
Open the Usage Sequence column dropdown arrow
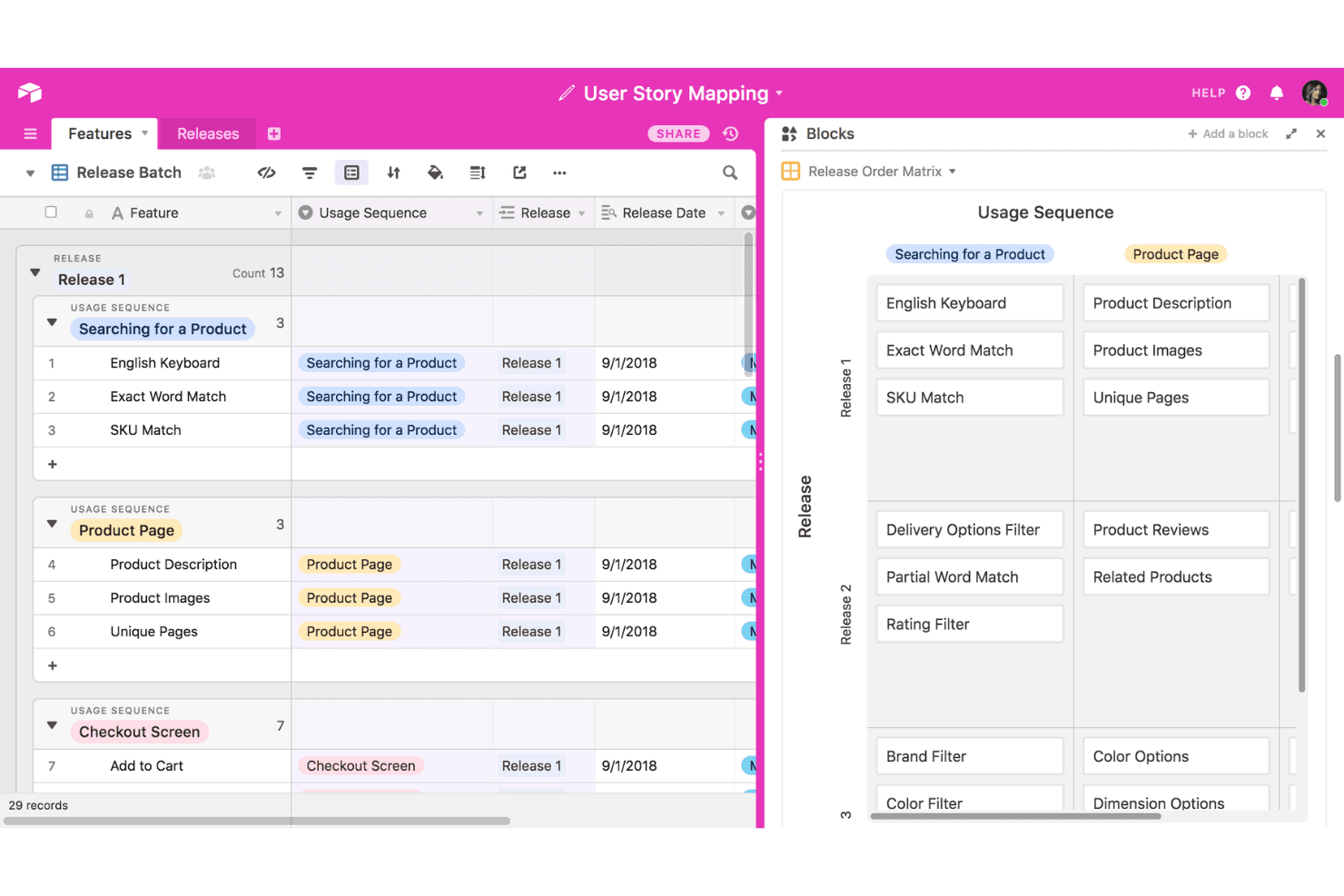coord(479,213)
